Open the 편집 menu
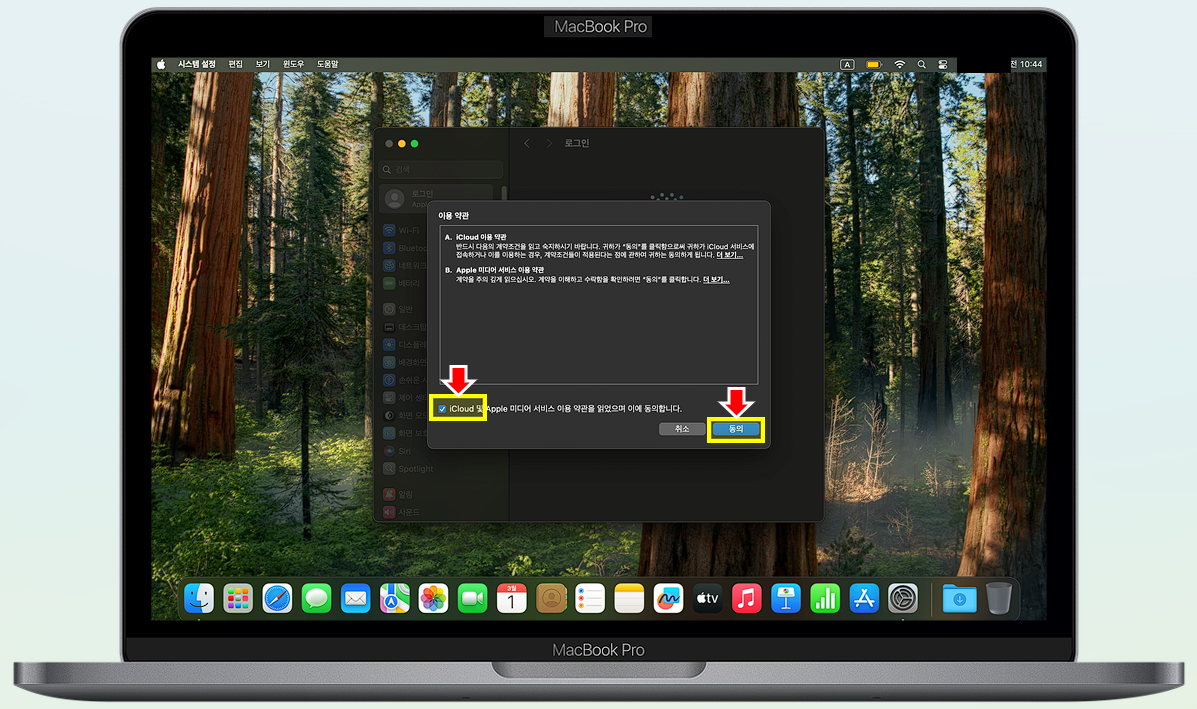 [236, 64]
